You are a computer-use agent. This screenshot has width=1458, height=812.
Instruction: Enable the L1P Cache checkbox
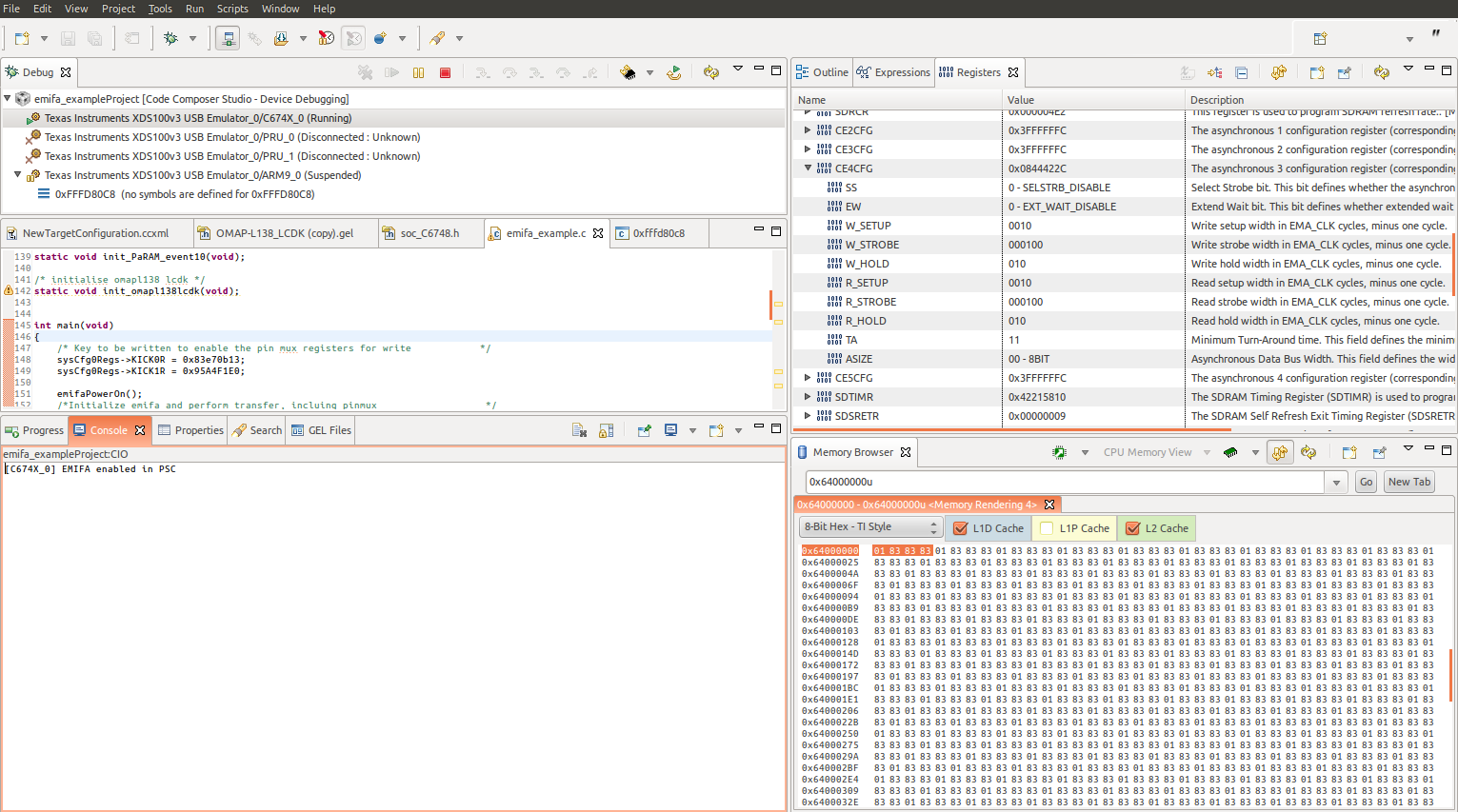click(1048, 528)
